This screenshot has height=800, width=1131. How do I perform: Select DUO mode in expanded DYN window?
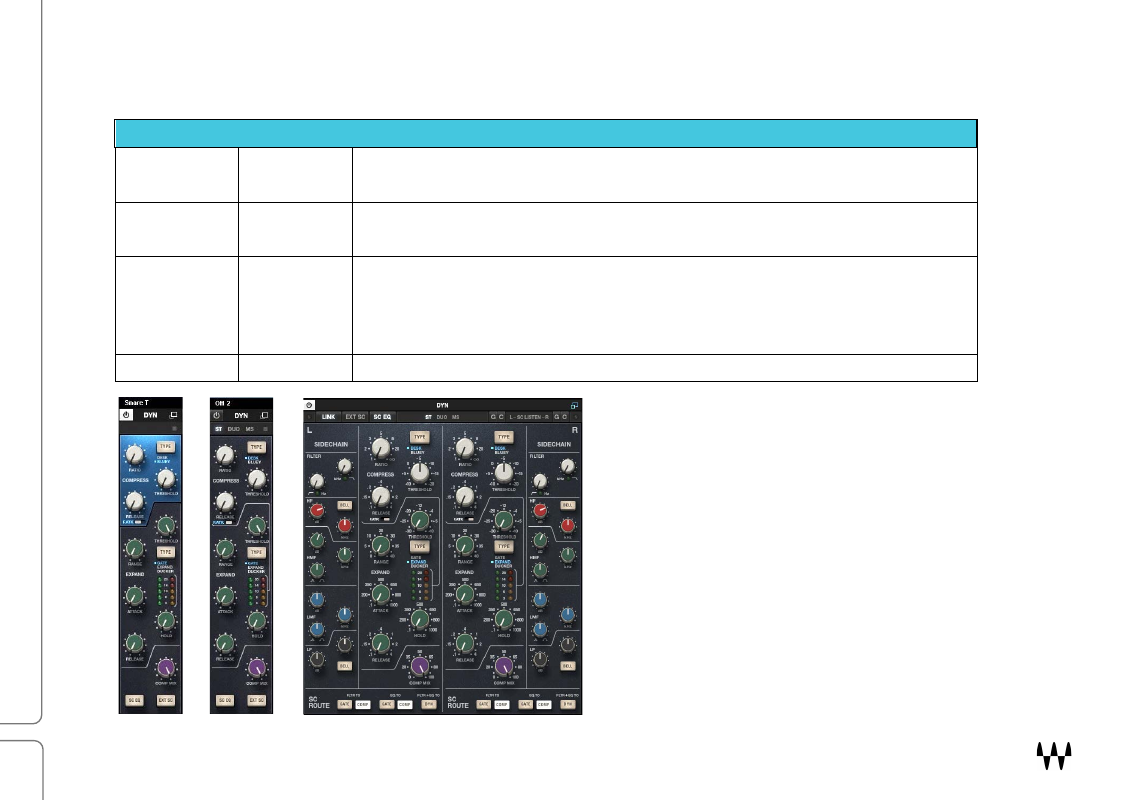[441, 417]
